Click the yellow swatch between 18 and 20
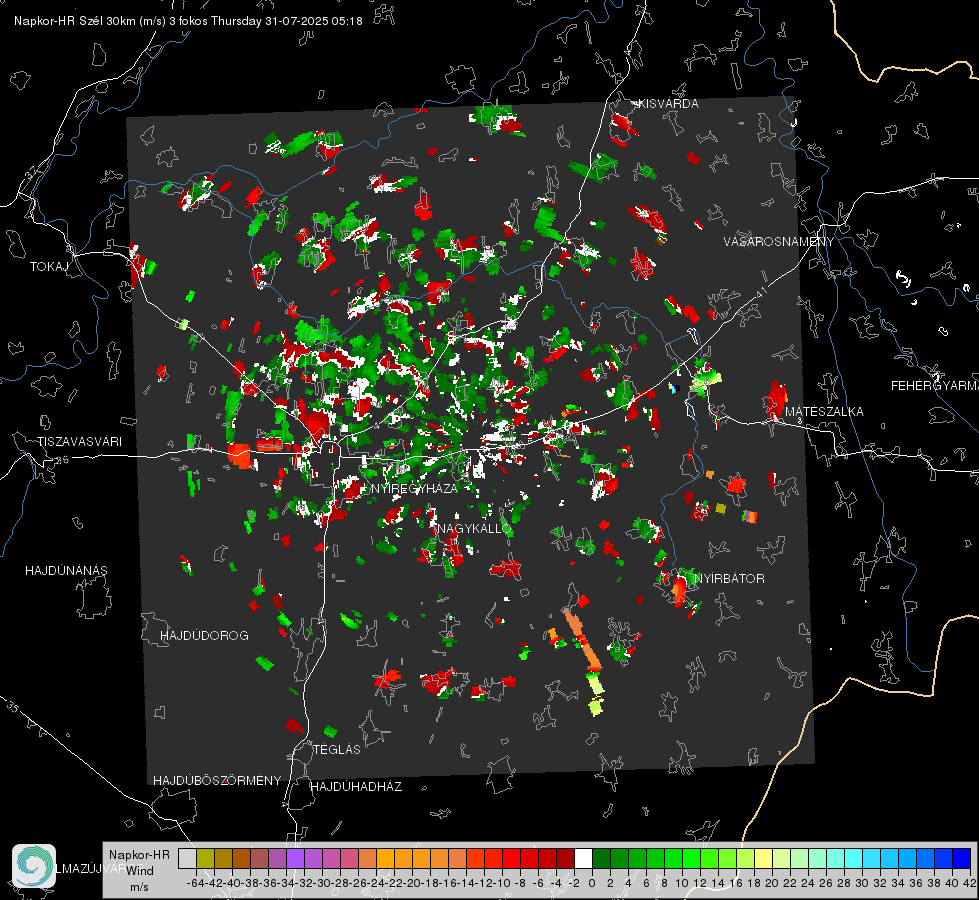The height and width of the screenshot is (900, 979). [x=763, y=858]
